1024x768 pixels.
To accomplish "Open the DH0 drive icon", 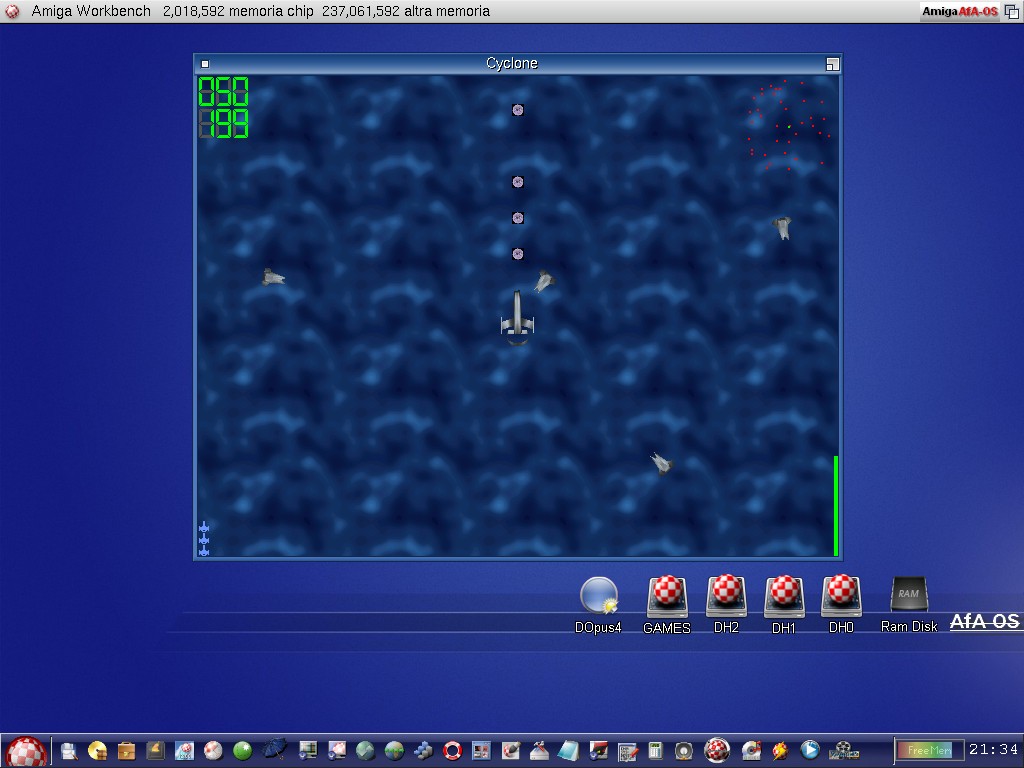I will 841,596.
